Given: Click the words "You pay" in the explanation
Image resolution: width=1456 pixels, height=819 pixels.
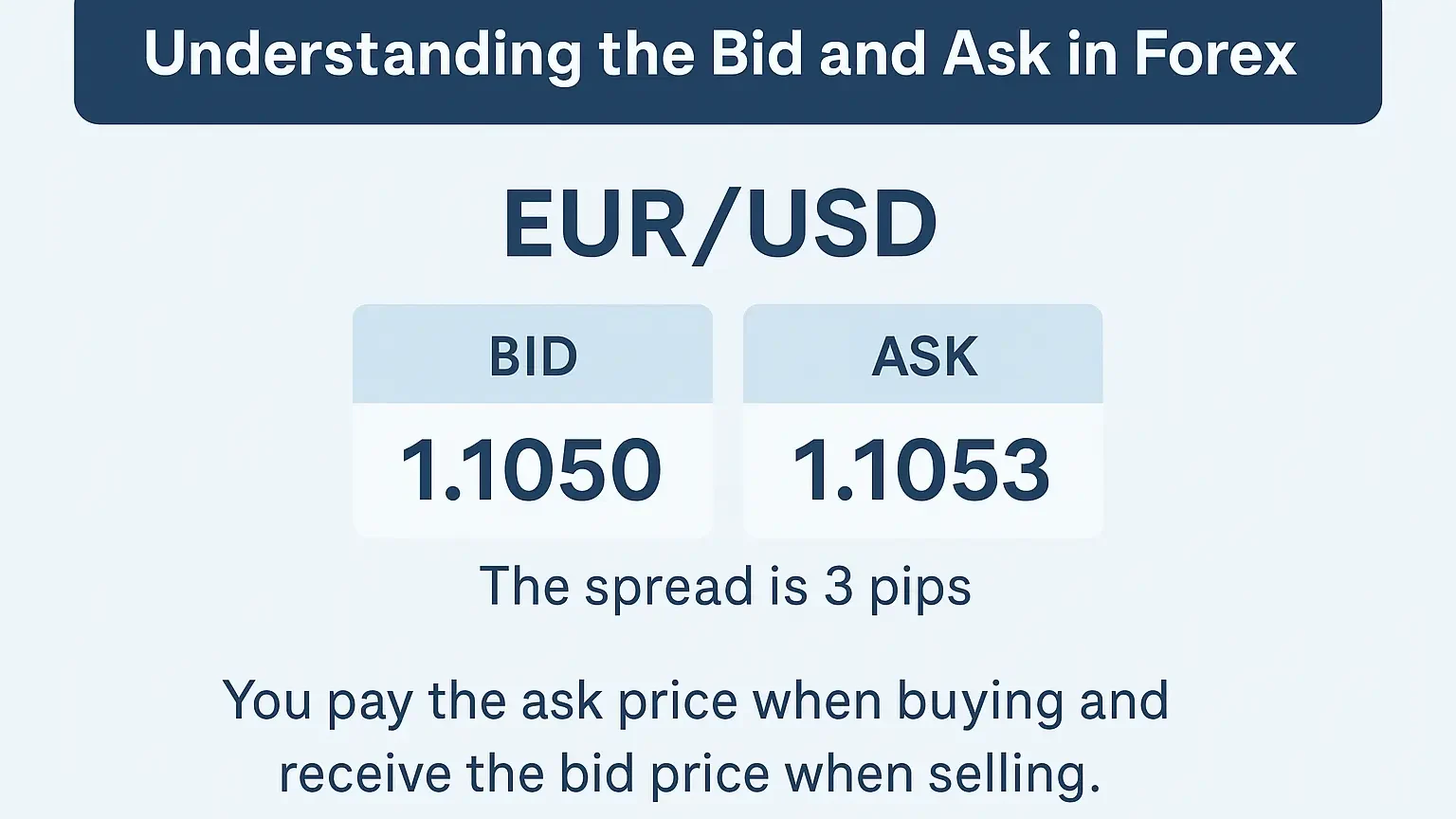Looking at the screenshot, I should tap(317, 702).
